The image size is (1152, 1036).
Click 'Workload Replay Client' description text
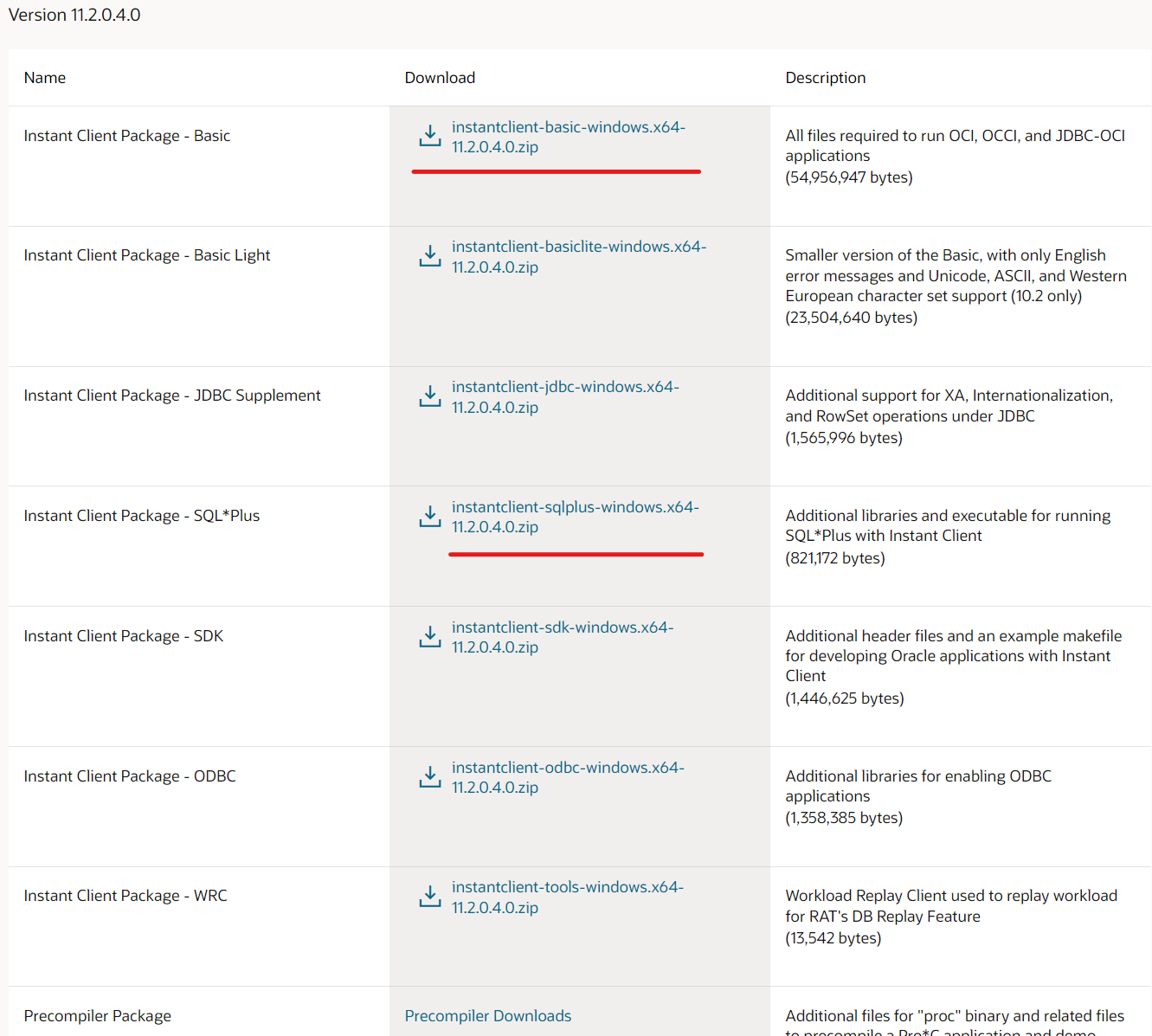pos(951,906)
